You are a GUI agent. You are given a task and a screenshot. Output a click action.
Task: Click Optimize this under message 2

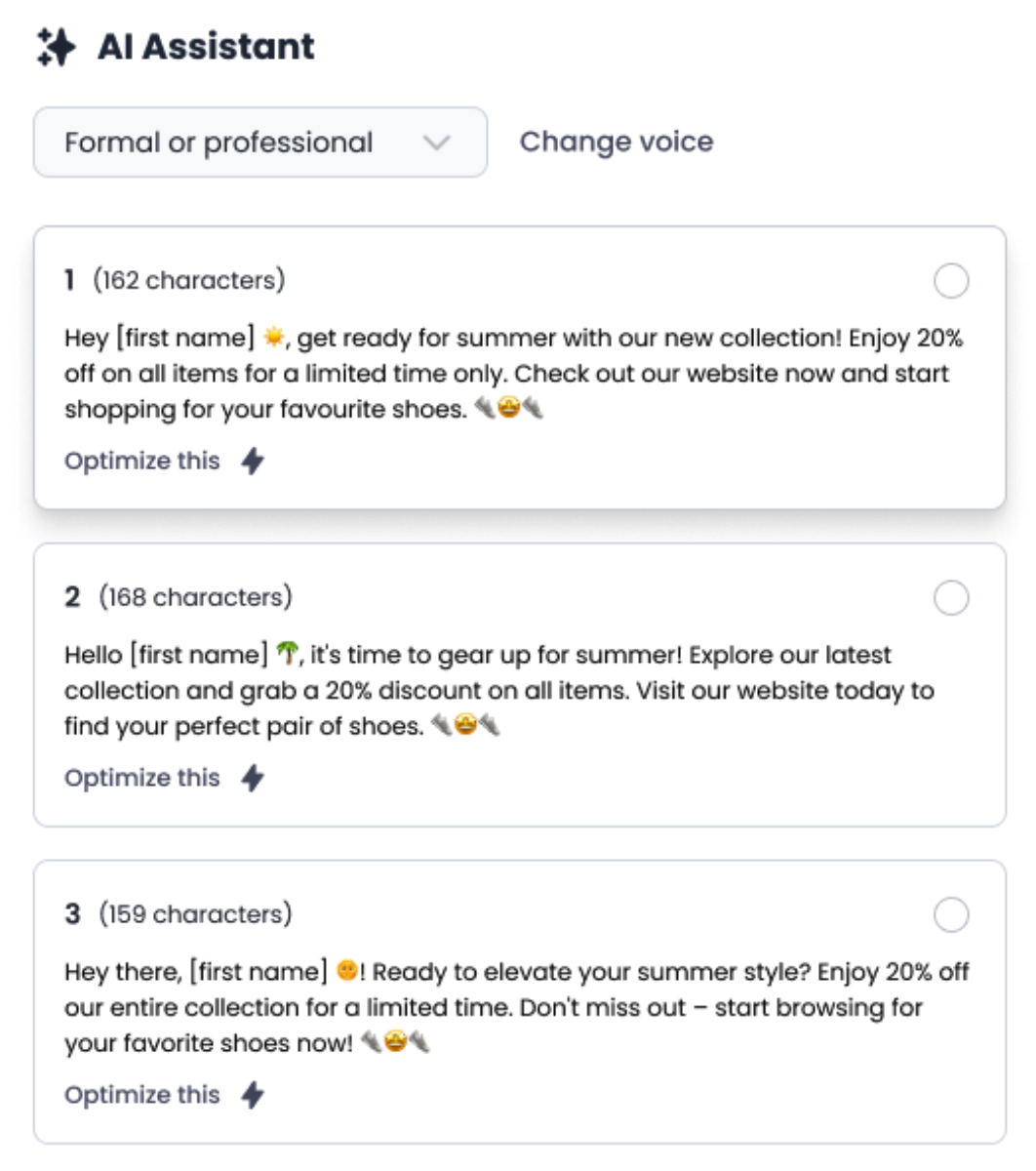[x=142, y=778]
